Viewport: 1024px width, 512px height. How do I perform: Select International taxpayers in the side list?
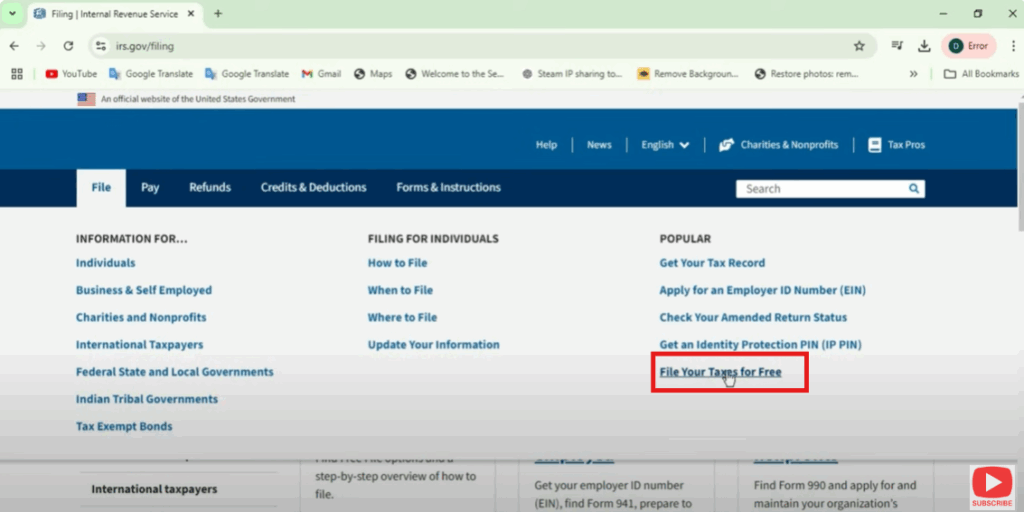pyautogui.click(x=154, y=489)
